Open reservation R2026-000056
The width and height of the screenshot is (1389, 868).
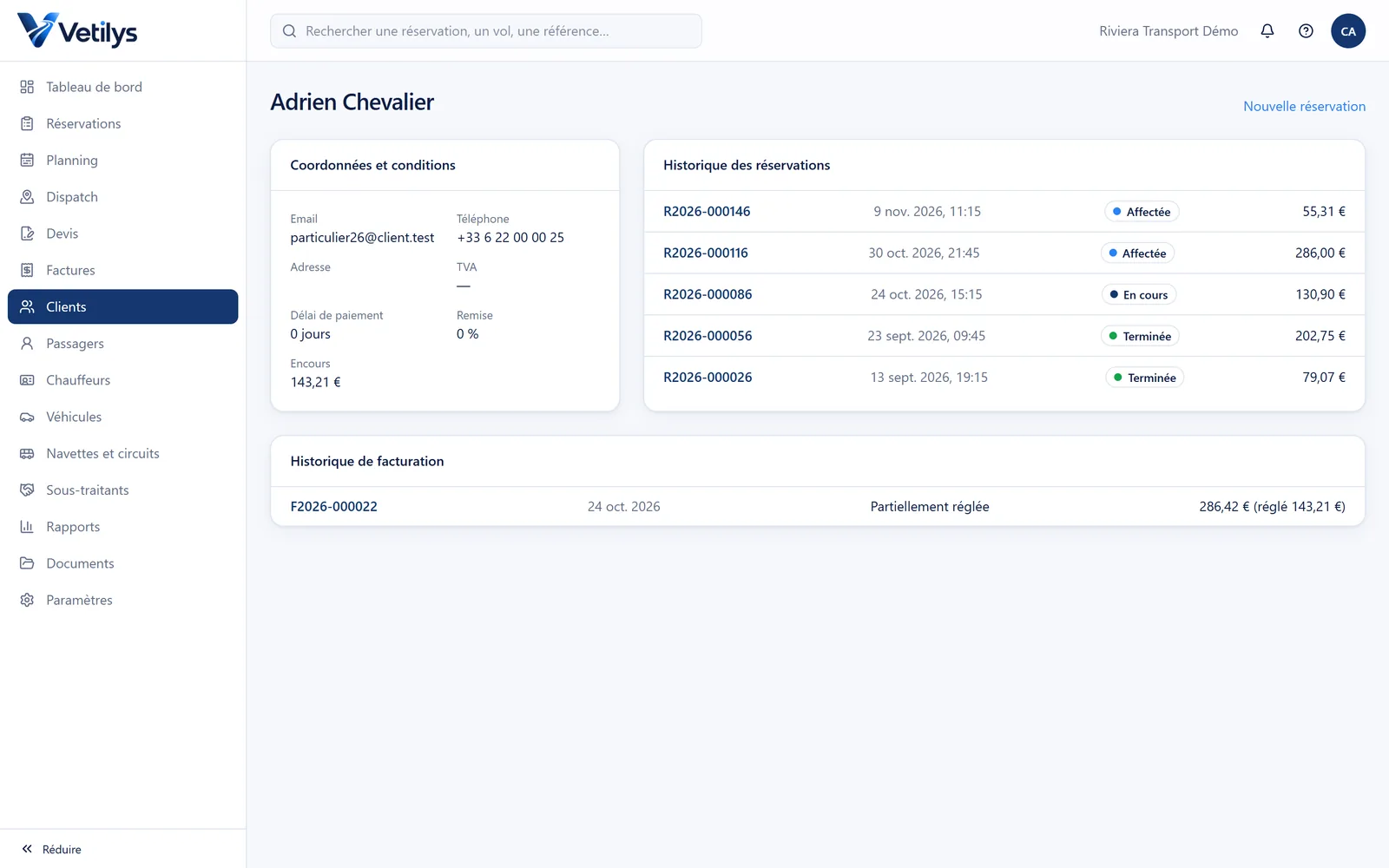[708, 336]
